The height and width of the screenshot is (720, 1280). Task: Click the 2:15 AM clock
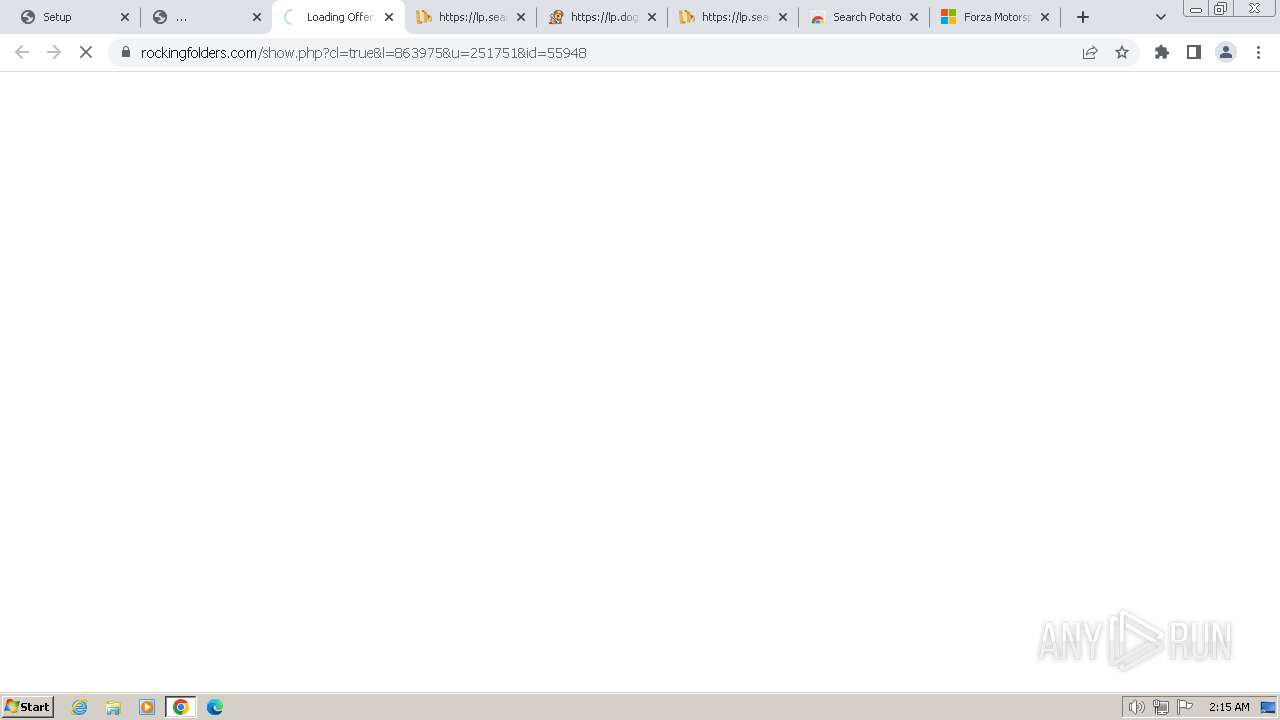1229,707
